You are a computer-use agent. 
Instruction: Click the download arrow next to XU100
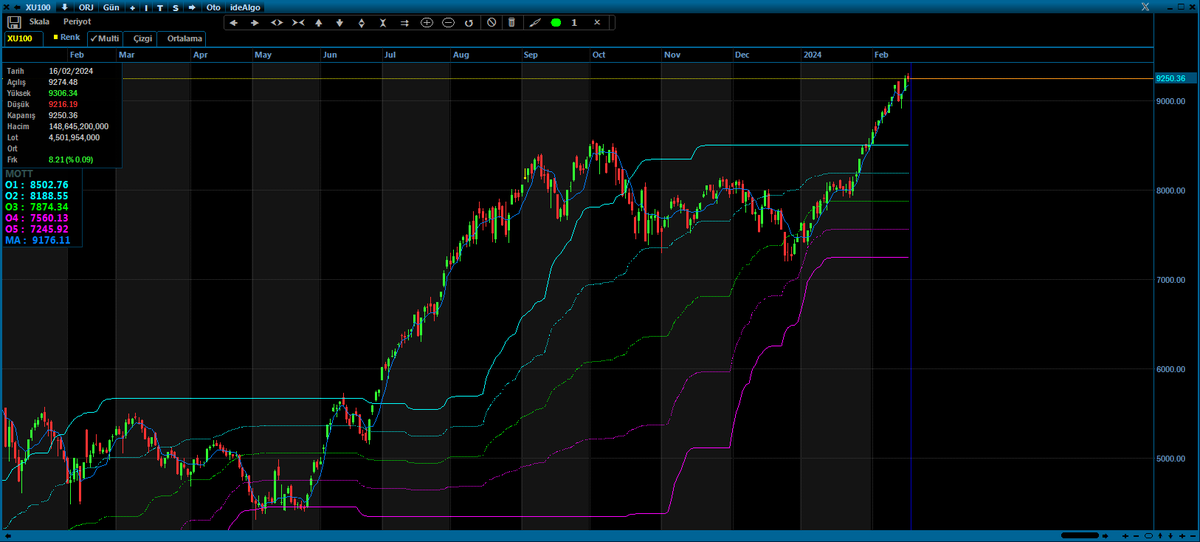point(65,7)
